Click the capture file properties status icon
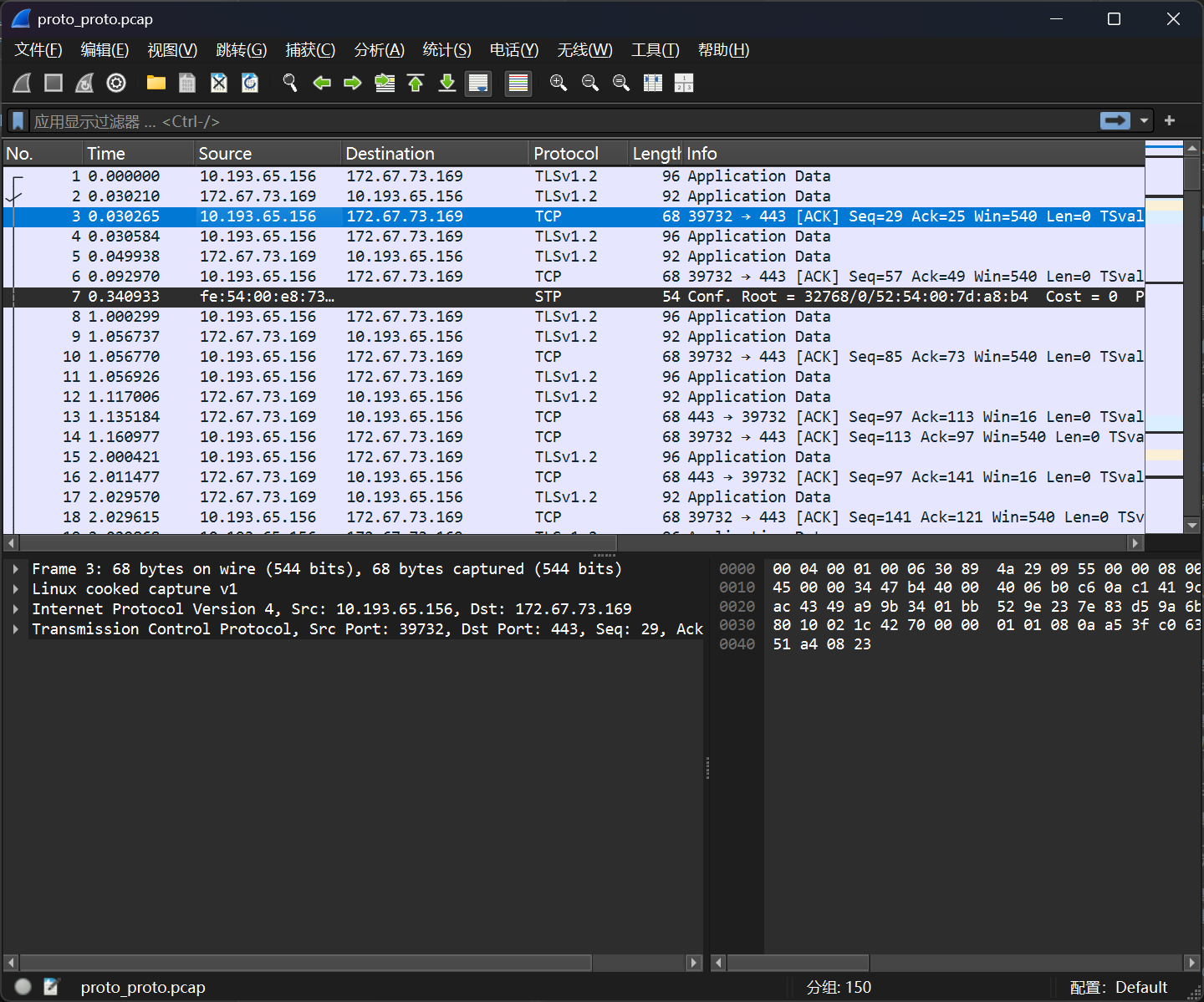Image resolution: width=1204 pixels, height=1002 pixels. [x=23, y=987]
